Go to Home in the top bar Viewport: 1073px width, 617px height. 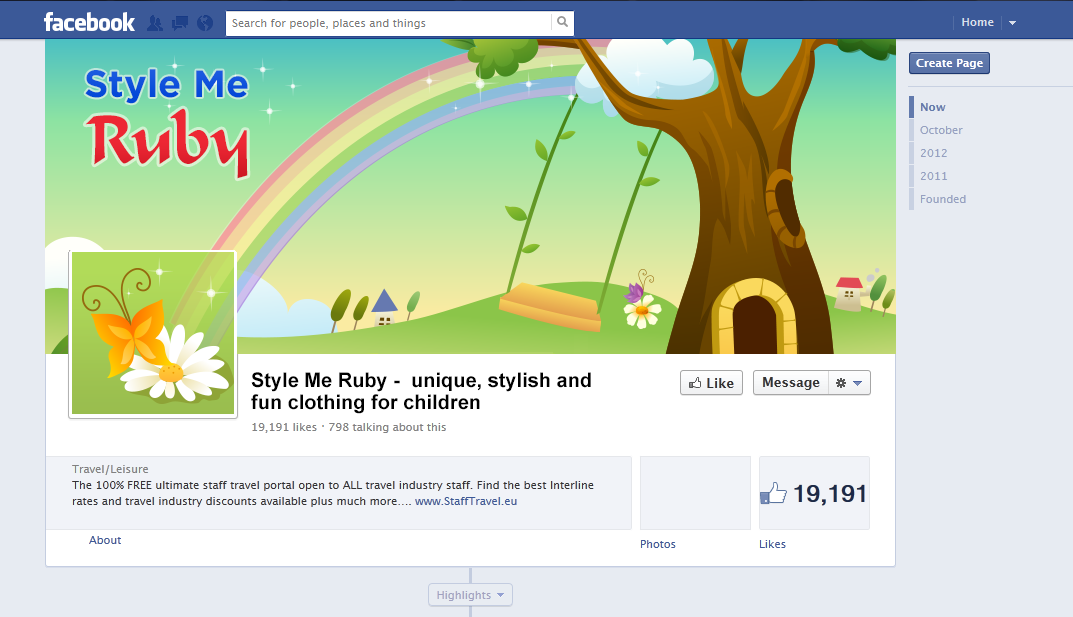tap(977, 23)
